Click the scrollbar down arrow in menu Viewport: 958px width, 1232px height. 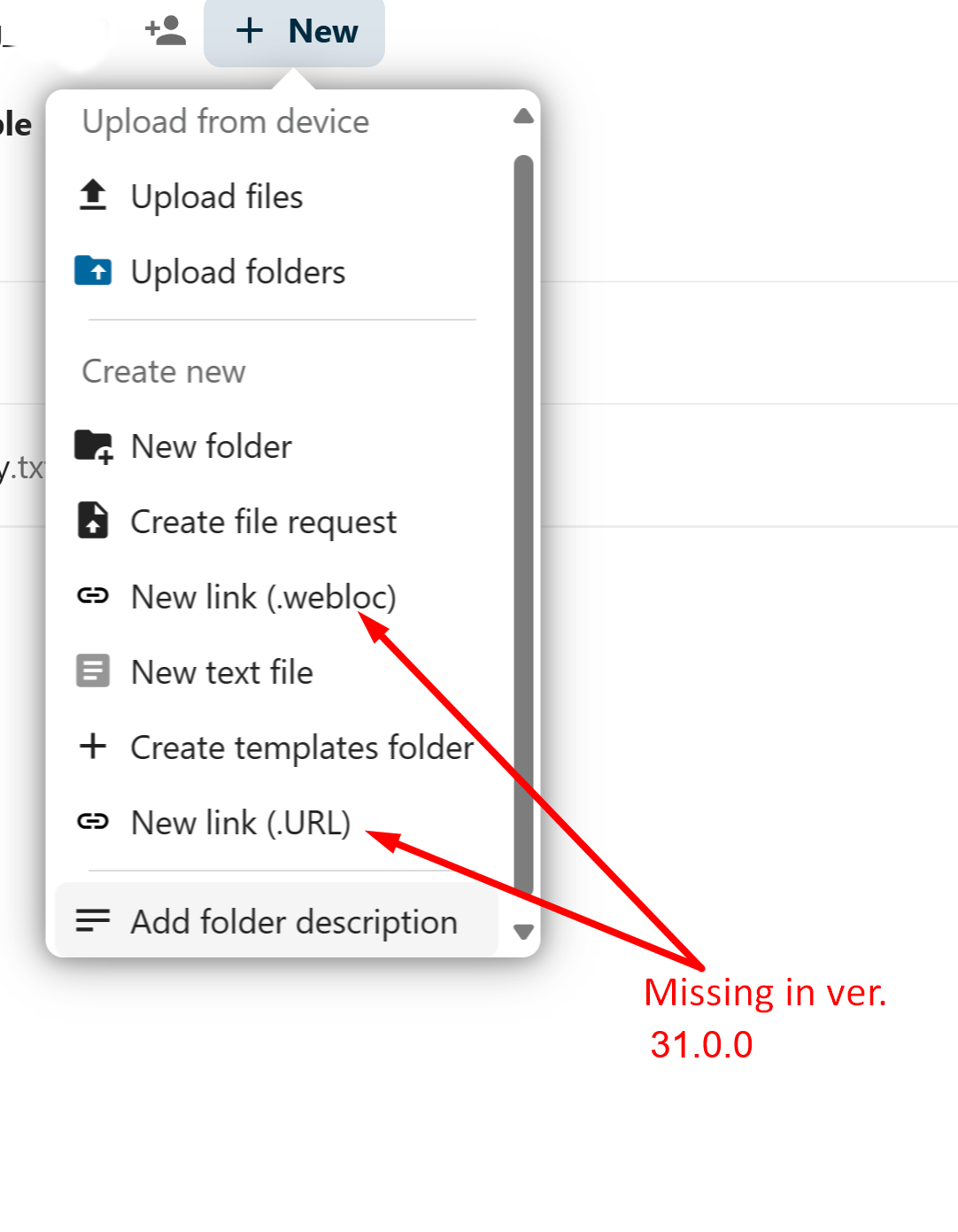click(x=523, y=932)
